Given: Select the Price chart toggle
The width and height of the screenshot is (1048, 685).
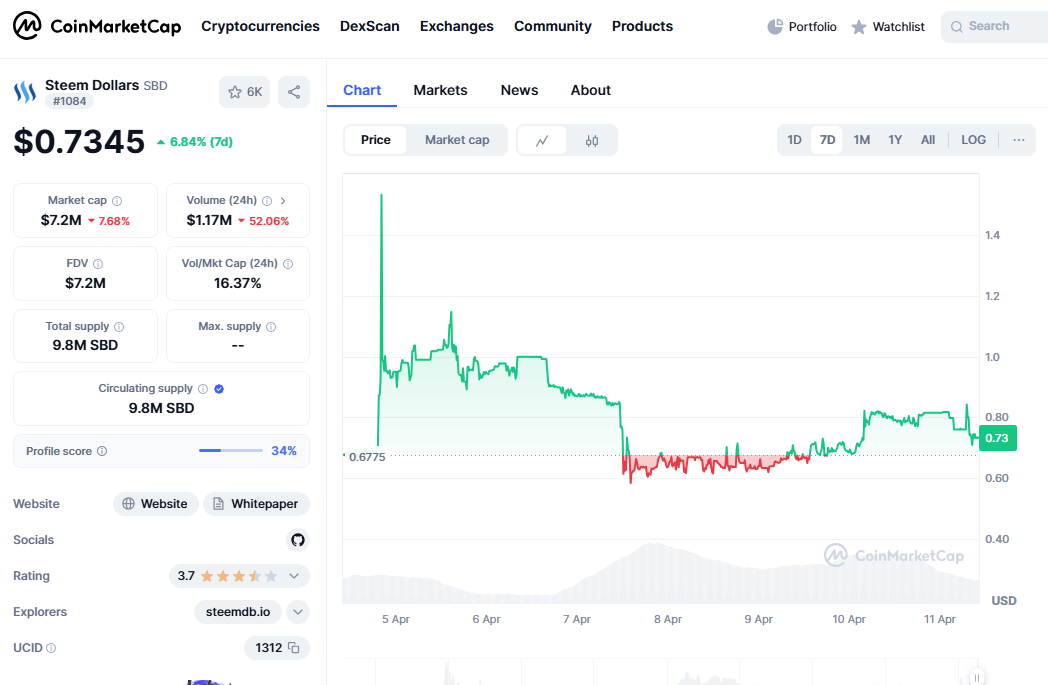Looking at the screenshot, I should tap(376, 140).
